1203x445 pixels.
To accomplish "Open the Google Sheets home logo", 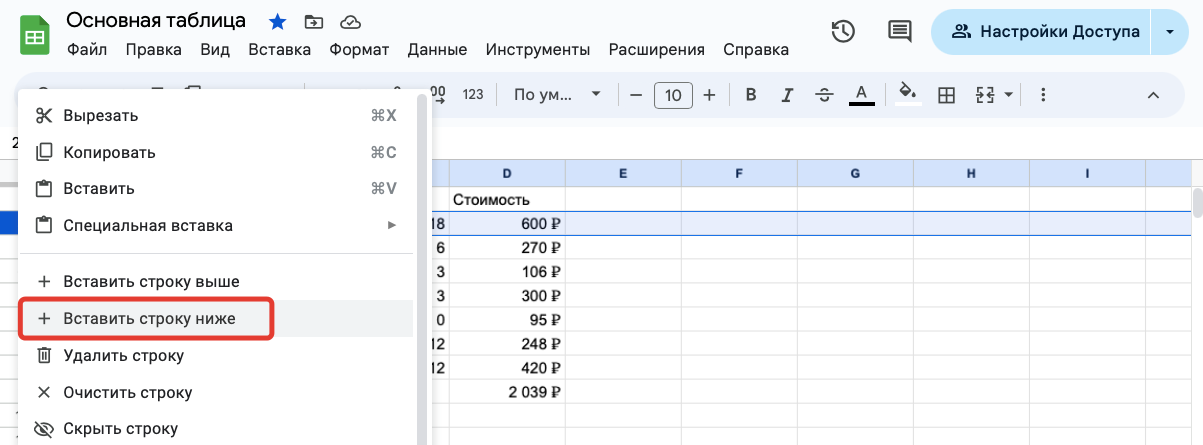I will 35,34.
